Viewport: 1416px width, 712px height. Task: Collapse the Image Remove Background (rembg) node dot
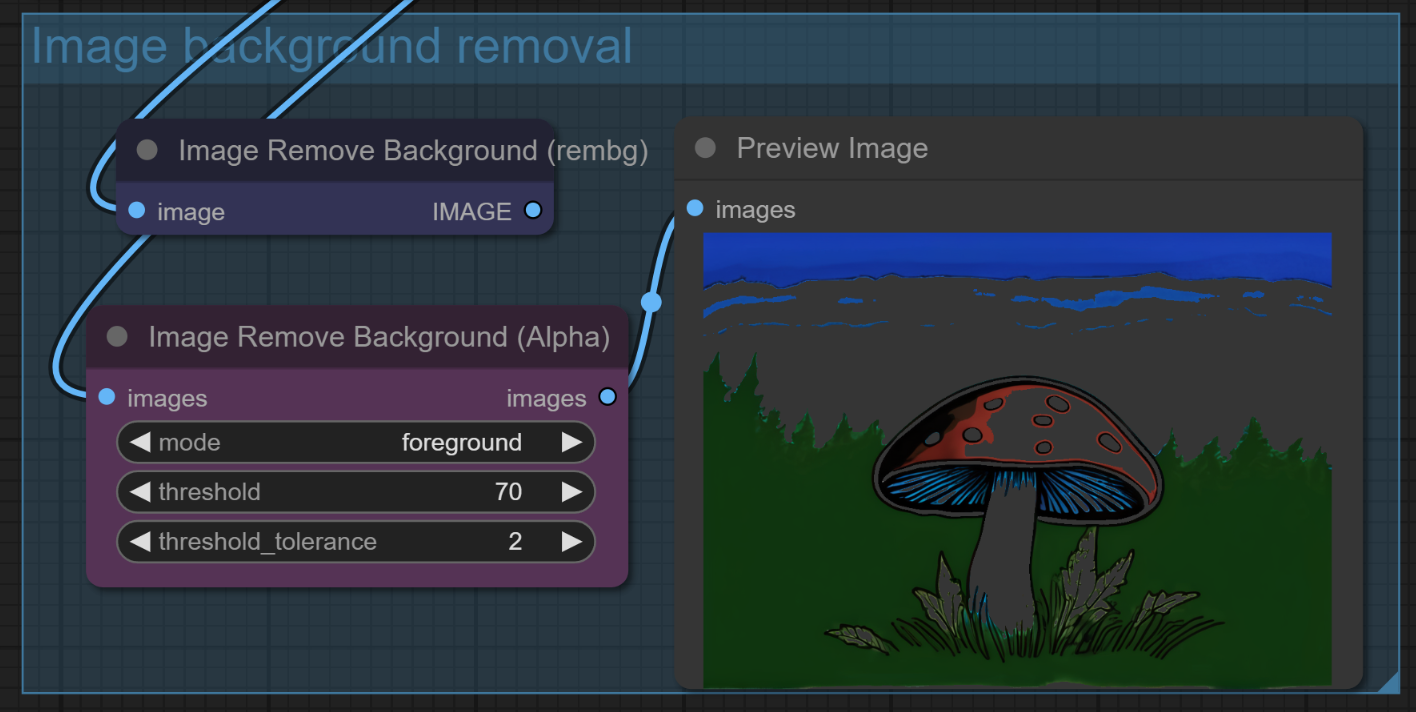[x=147, y=151]
